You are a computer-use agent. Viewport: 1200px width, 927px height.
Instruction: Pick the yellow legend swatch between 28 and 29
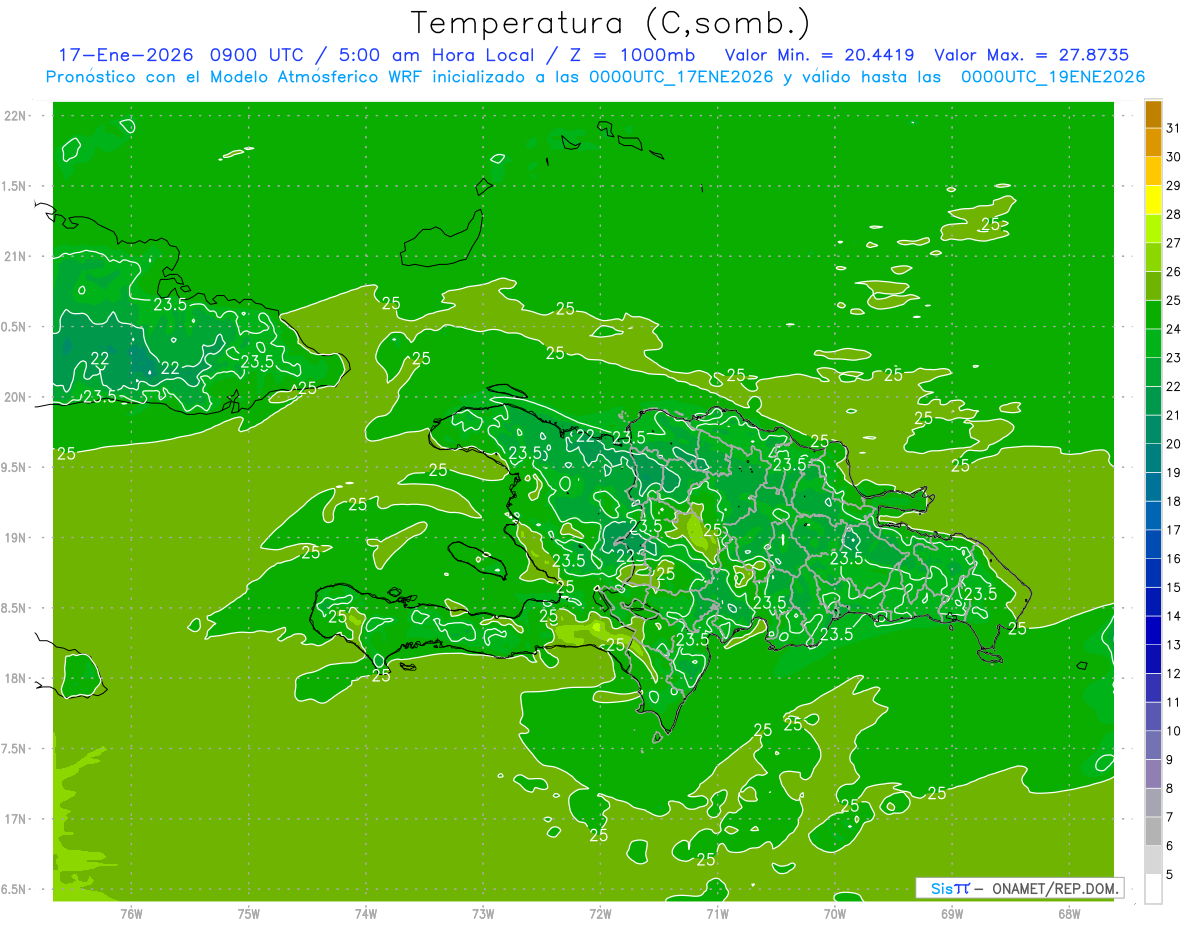pos(1153,200)
